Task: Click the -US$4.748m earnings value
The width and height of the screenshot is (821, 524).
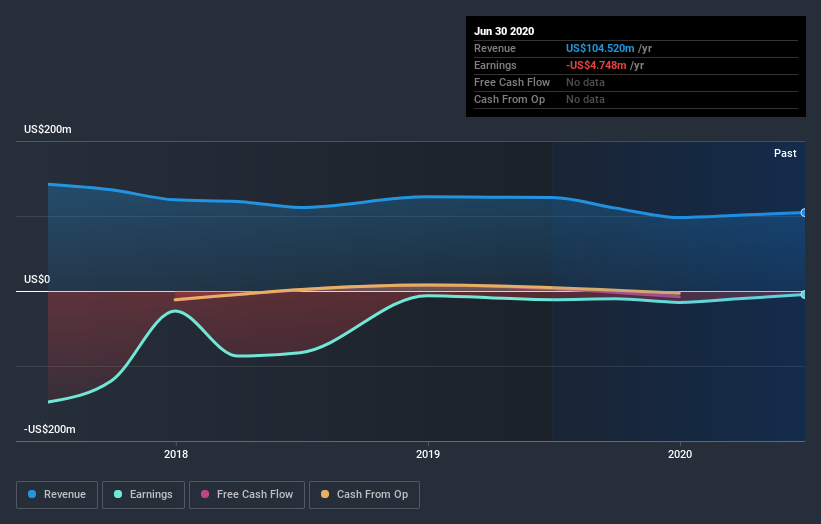Action: (596, 65)
